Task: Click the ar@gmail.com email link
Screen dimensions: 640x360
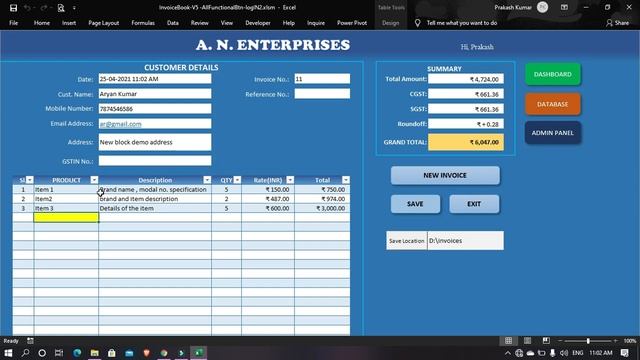Action: tap(120, 124)
